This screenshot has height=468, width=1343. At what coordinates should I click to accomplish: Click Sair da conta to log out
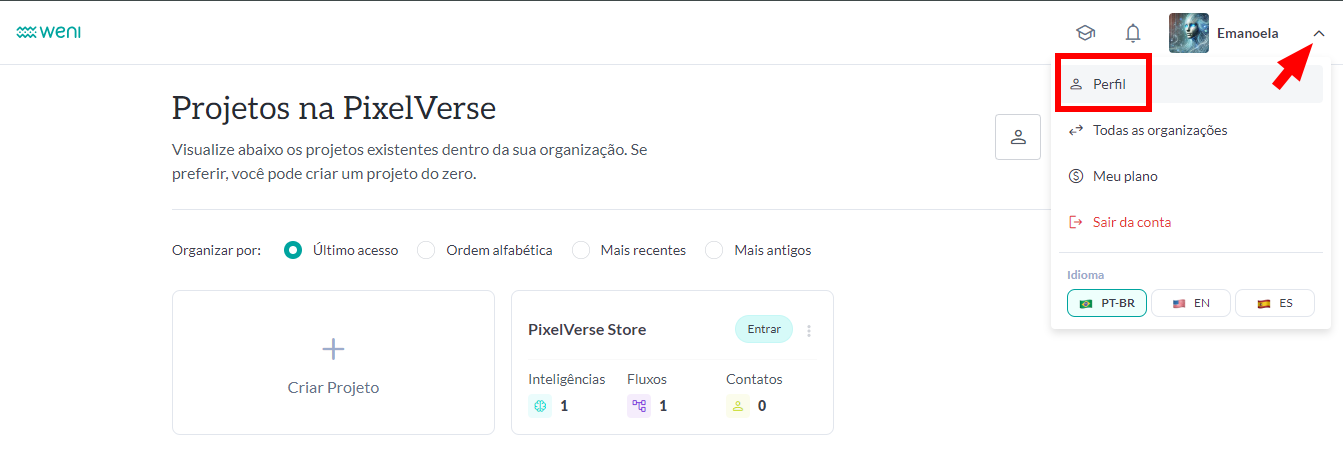point(1131,222)
